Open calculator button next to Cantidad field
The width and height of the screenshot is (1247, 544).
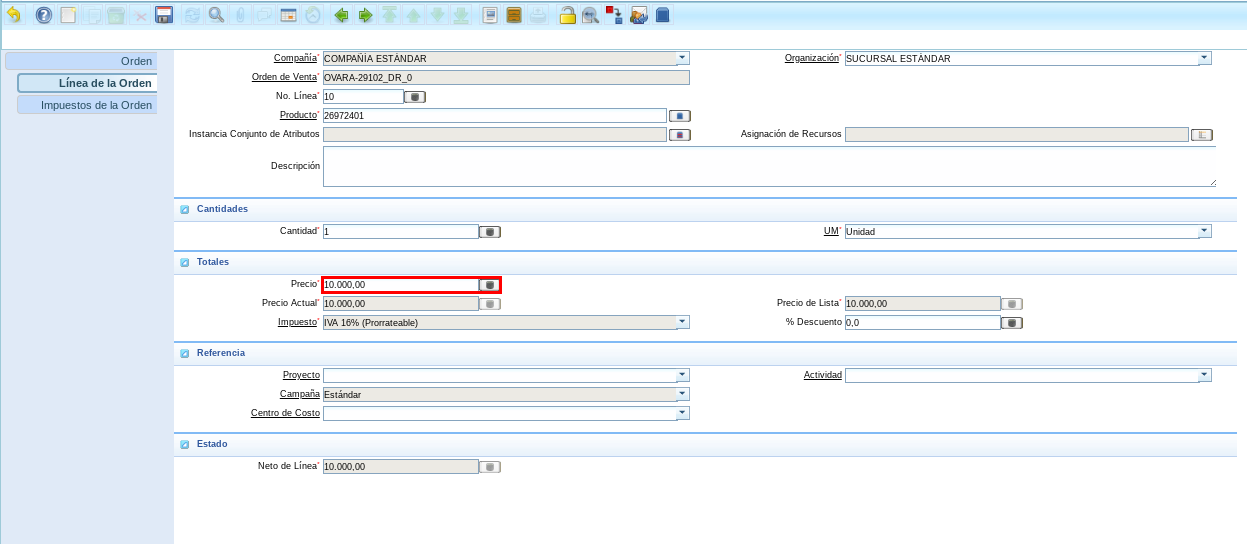coord(490,232)
